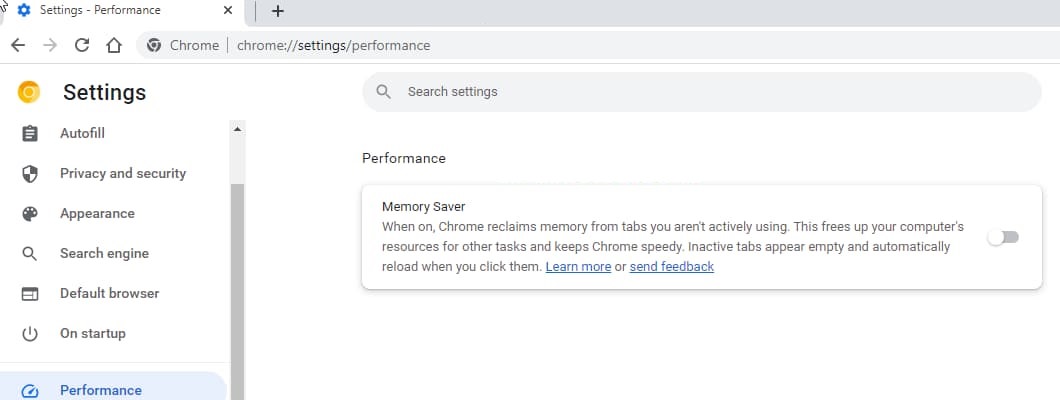Click the Appearance palette icon

coord(30,214)
